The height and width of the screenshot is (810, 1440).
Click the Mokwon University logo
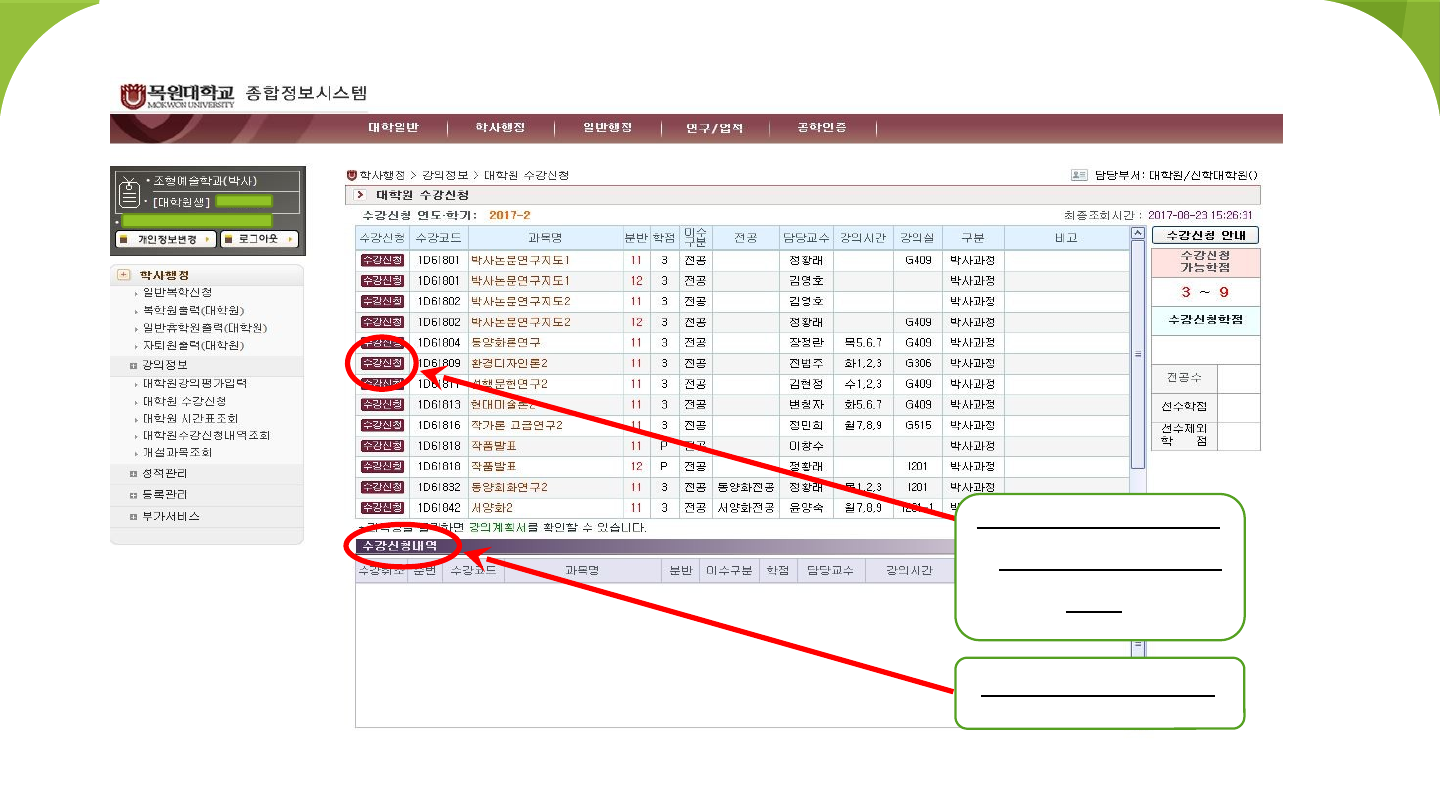(178, 95)
